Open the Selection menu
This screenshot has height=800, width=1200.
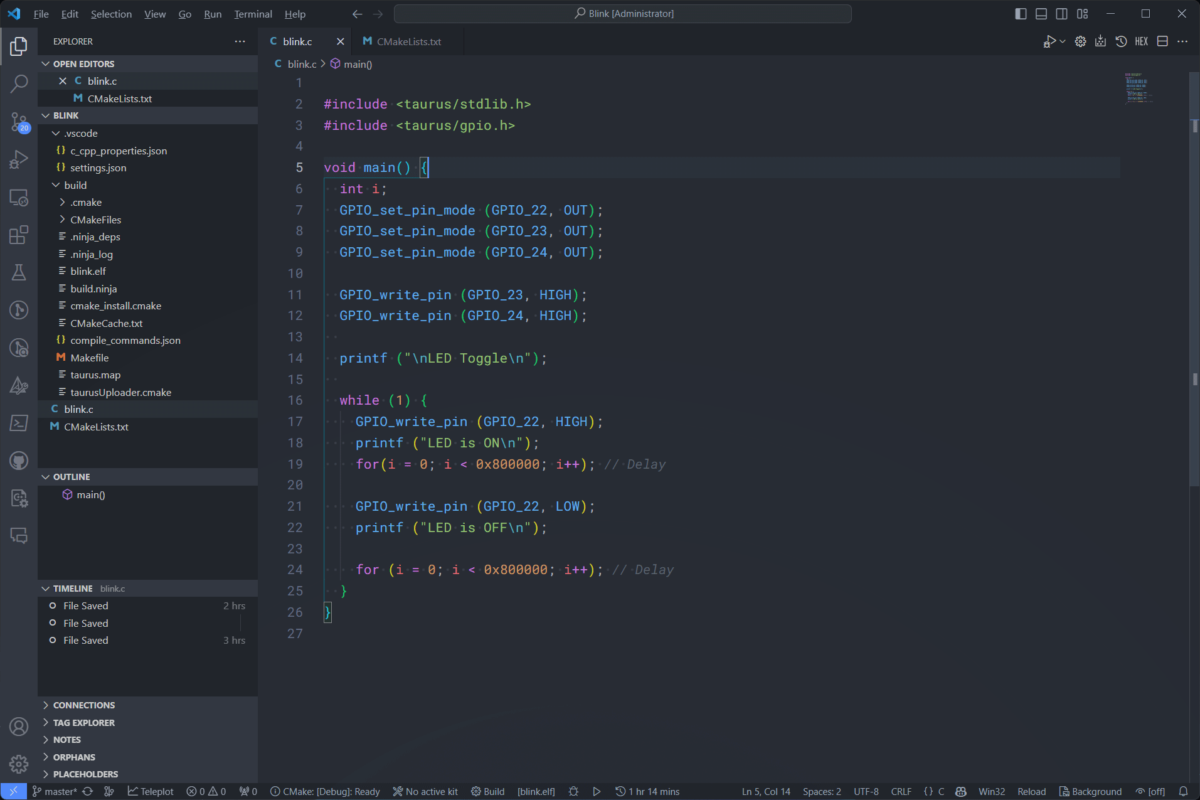(x=111, y=14)
